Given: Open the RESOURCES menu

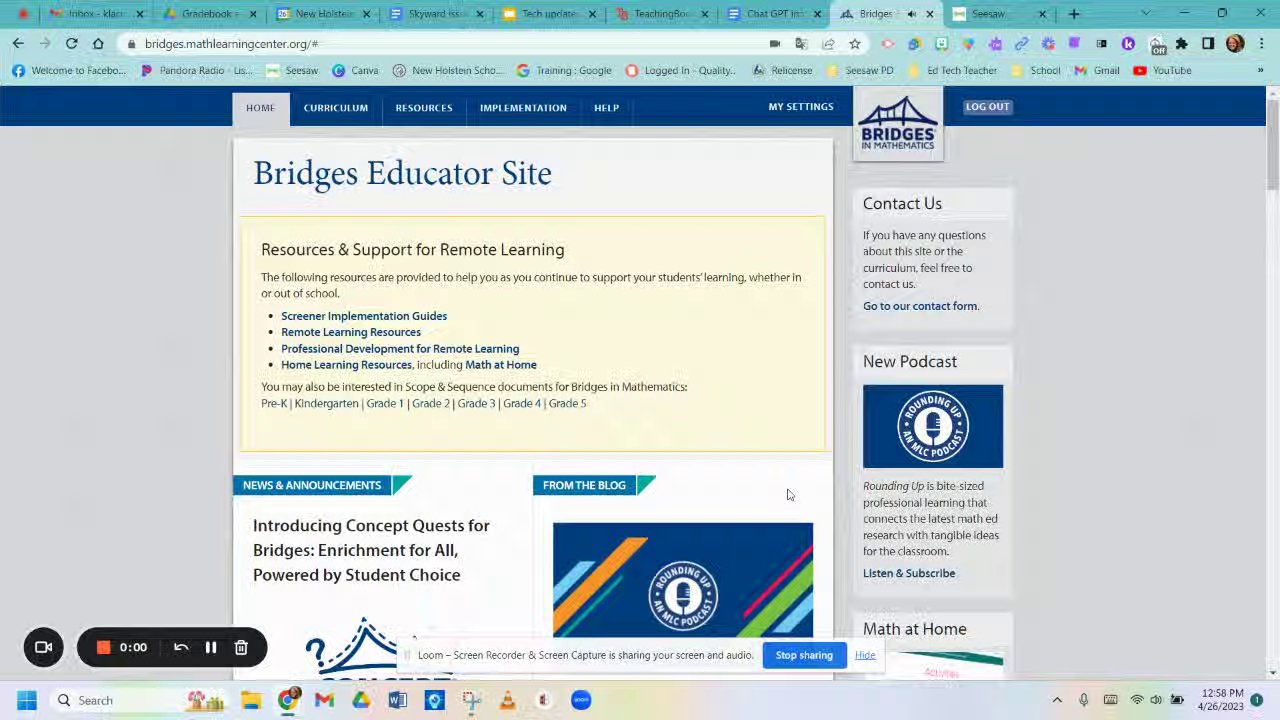Looking at the screenshot, I should (x=424, y=108).
